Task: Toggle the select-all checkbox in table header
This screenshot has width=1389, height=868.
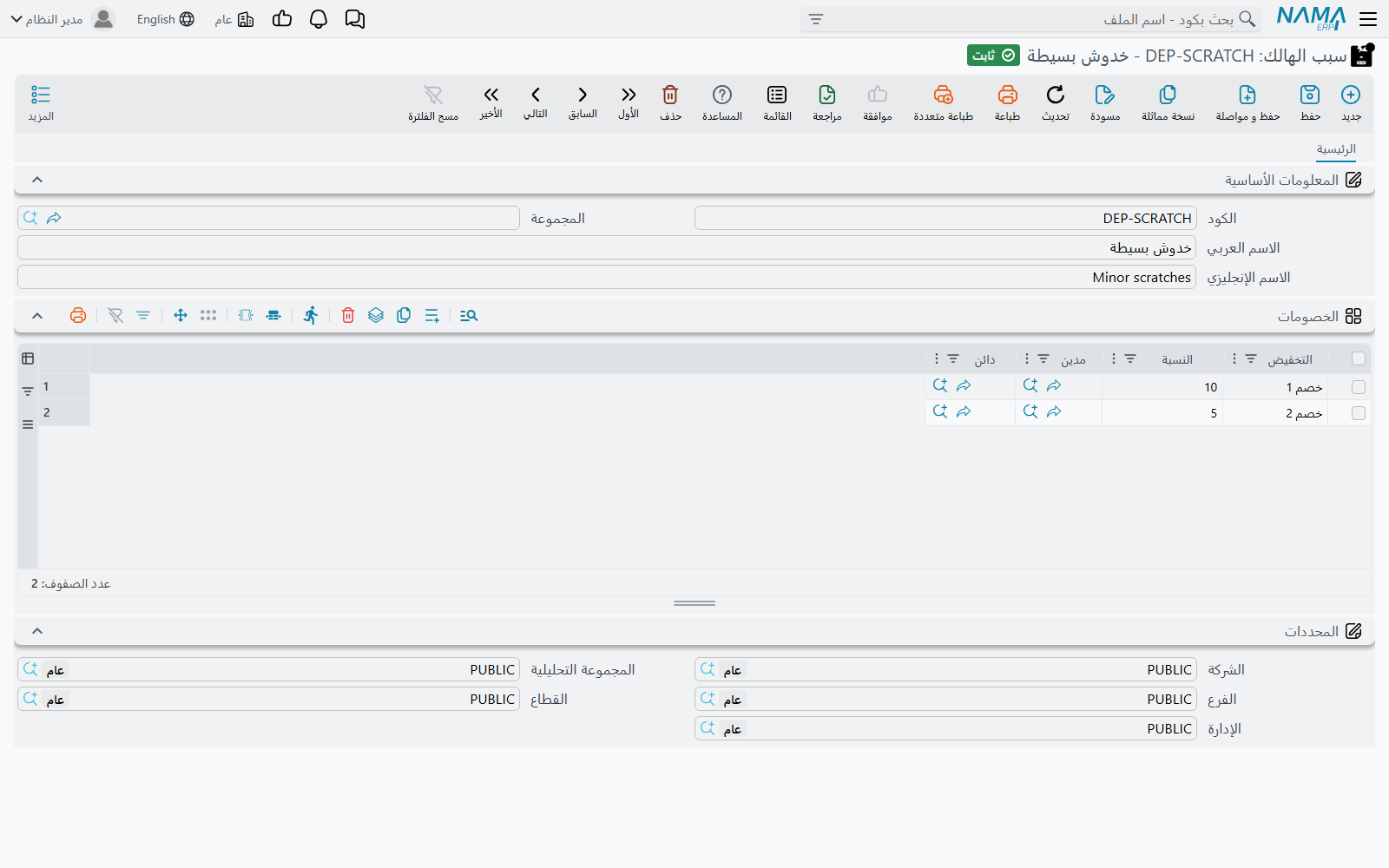Action: tap(1359, 358)
